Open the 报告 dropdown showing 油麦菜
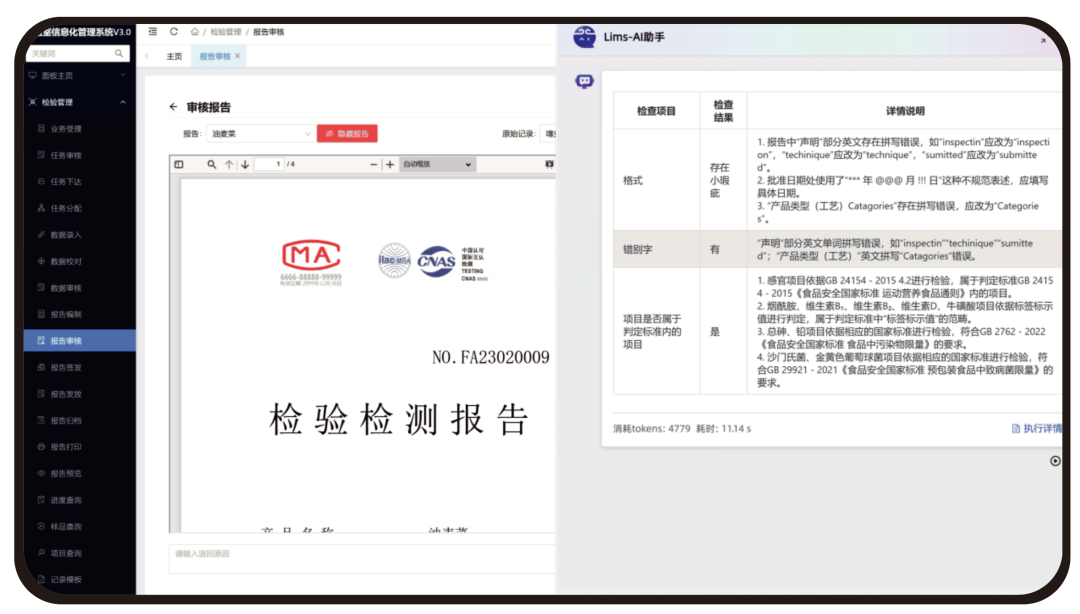Screen dimensions: 1080x614 pos(261,133)
